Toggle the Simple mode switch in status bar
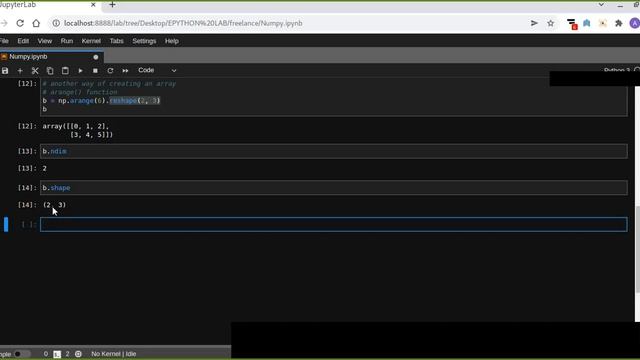640x360 pixels. (22, 354)
